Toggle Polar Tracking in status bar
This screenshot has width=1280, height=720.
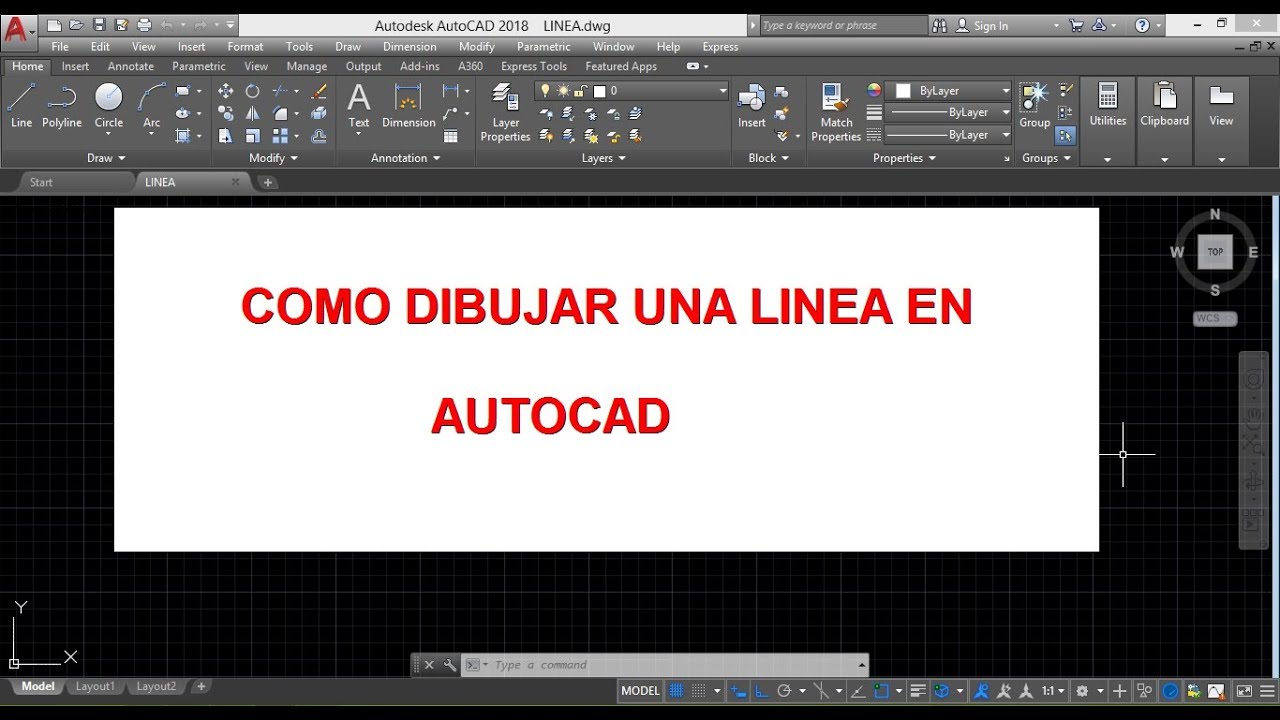tap(785, 690)
